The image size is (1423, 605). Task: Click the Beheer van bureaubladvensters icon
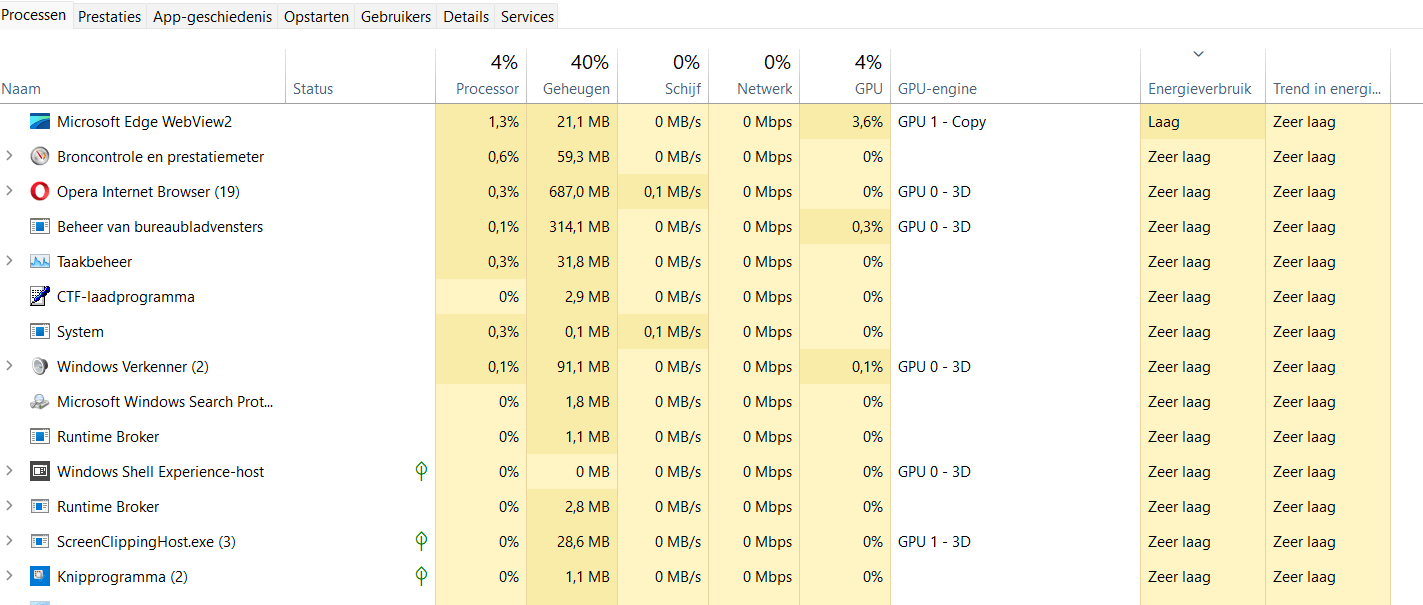point(39,227)
